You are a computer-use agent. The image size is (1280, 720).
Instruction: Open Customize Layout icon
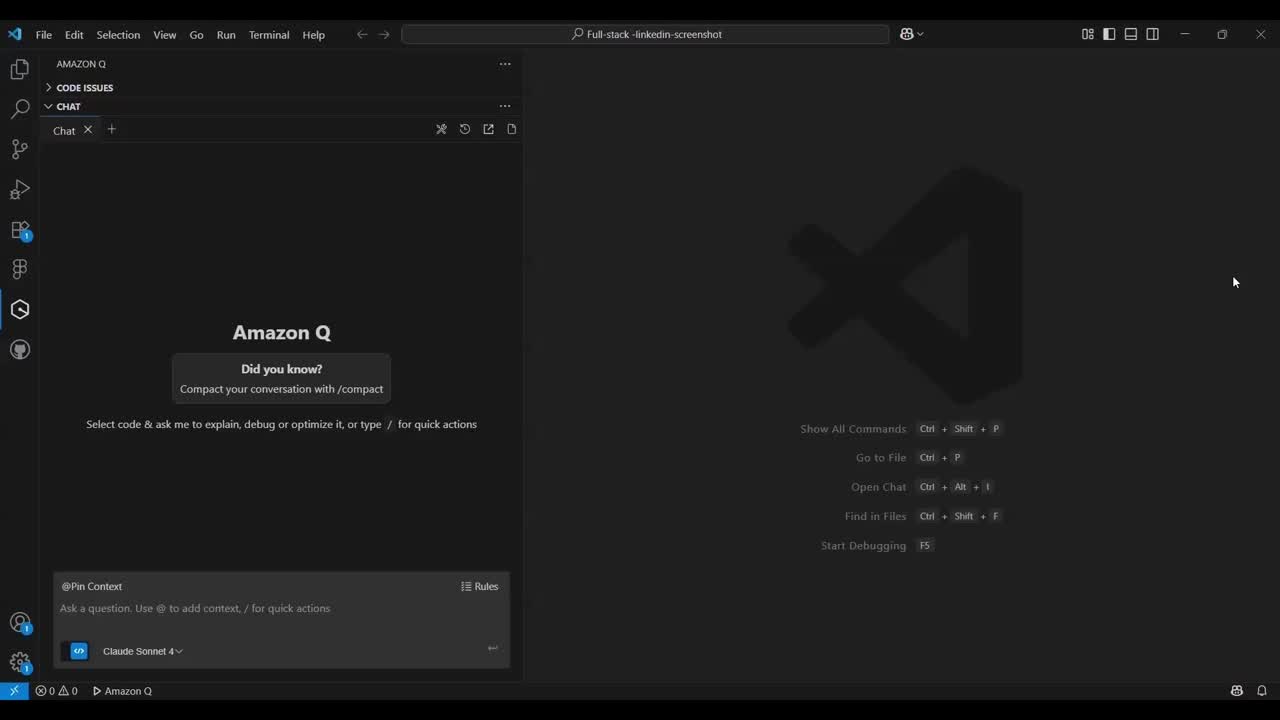(x=1088, y=34)
